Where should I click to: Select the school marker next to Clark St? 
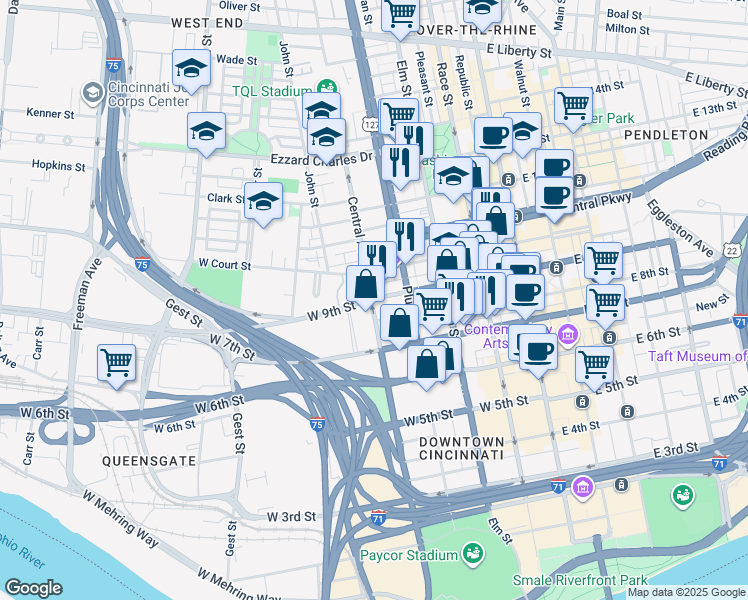[263, 202]
